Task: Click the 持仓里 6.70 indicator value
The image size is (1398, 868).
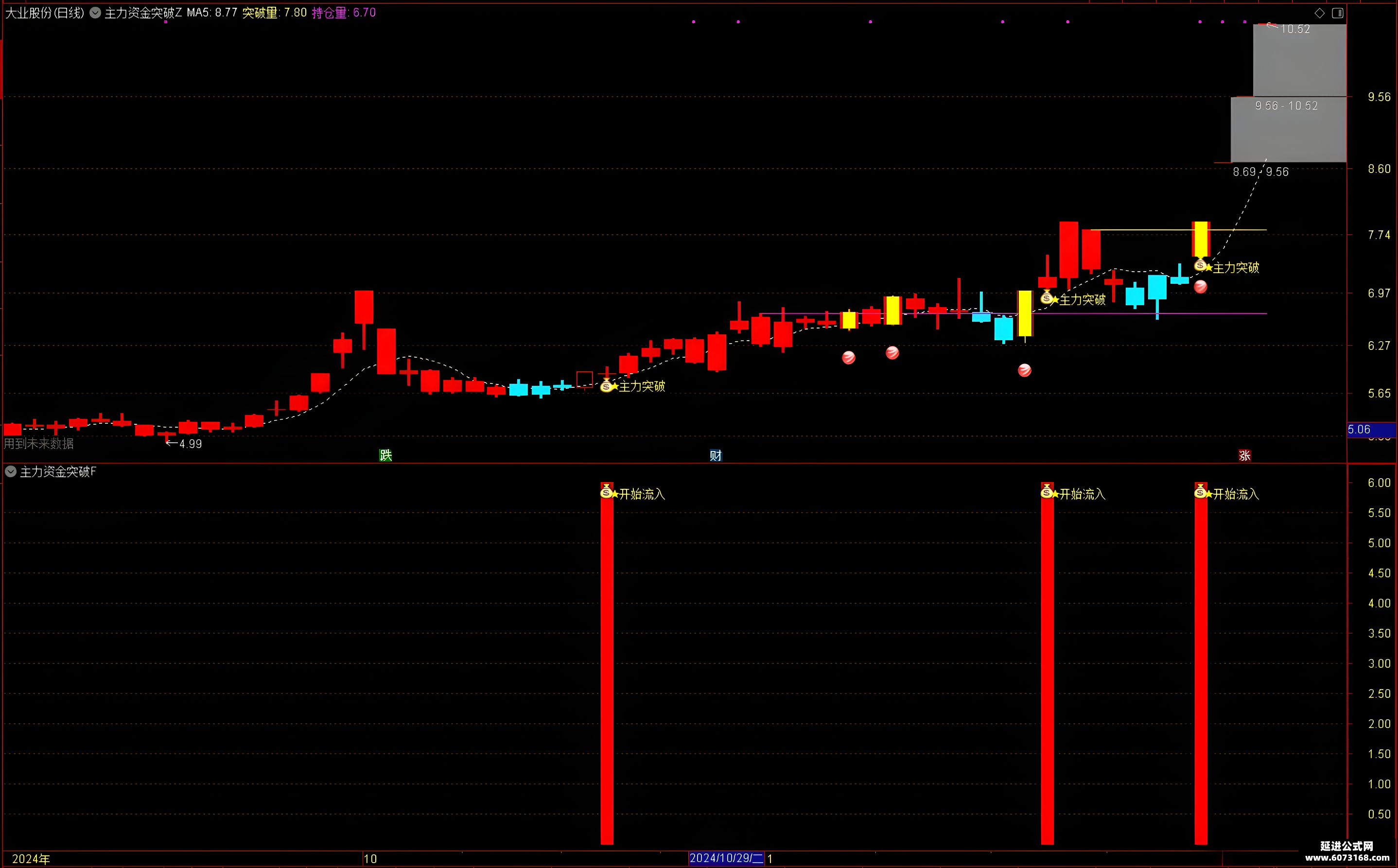Action: (344, 13)
